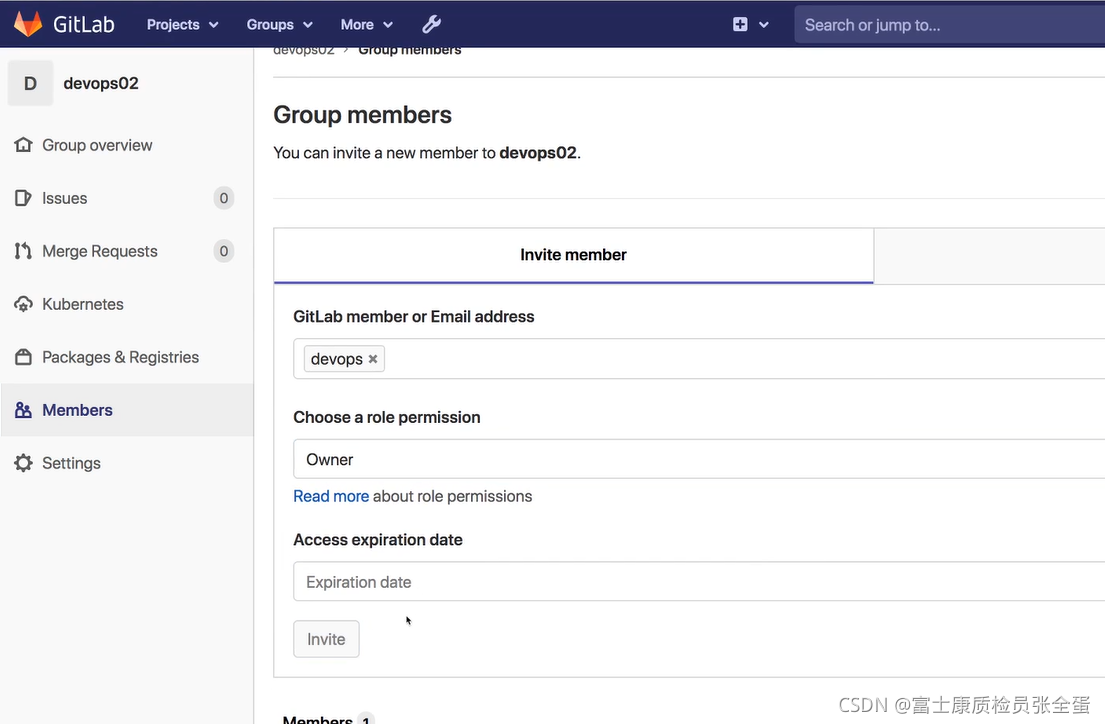
Task: Open Packages & Registries in sidebar
Action: 21,356
